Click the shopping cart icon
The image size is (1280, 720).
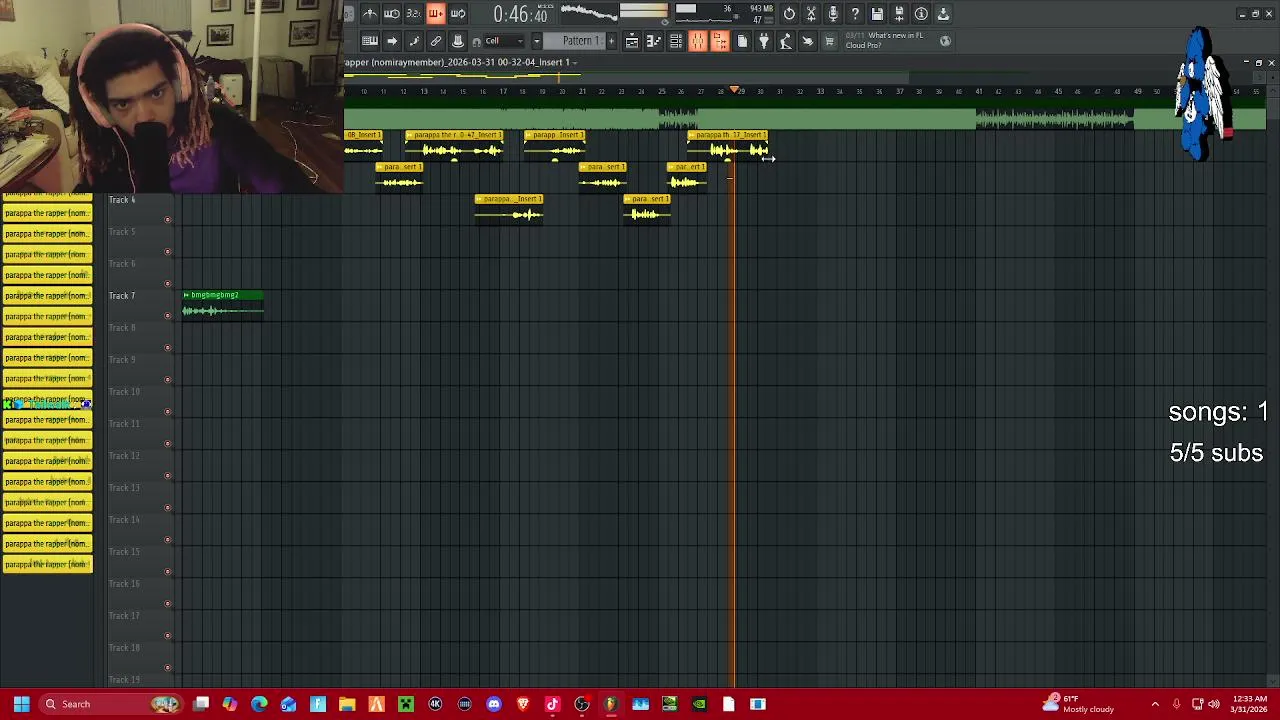(830, 41)
